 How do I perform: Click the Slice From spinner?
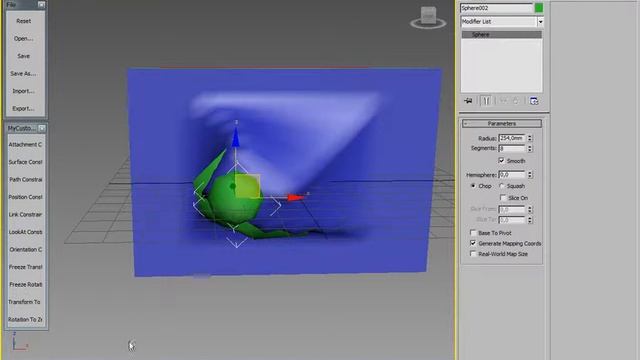pyautogui.click(x=530, y=209)
